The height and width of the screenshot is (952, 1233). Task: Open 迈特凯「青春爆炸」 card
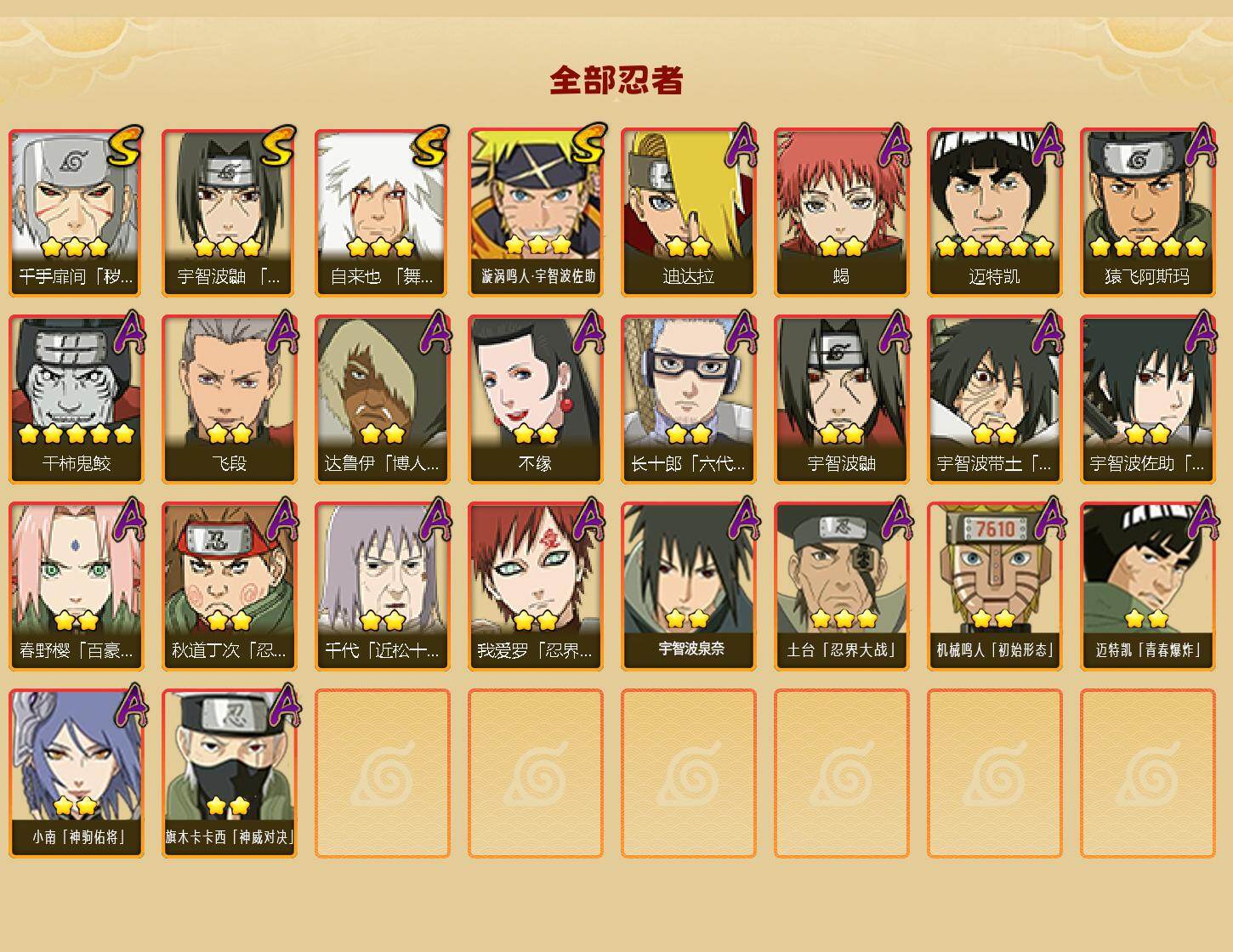(1148, 586)
